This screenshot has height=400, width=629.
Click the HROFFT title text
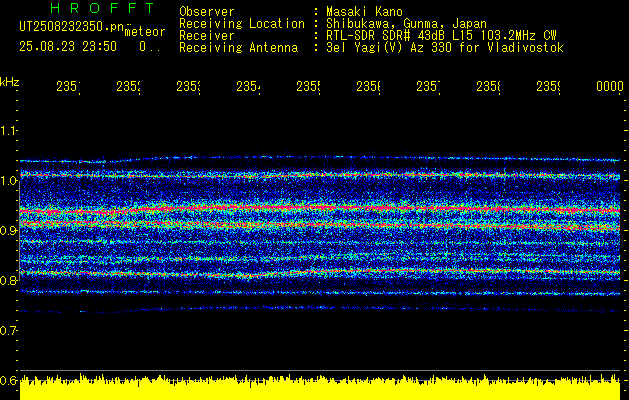click(102, 8)
